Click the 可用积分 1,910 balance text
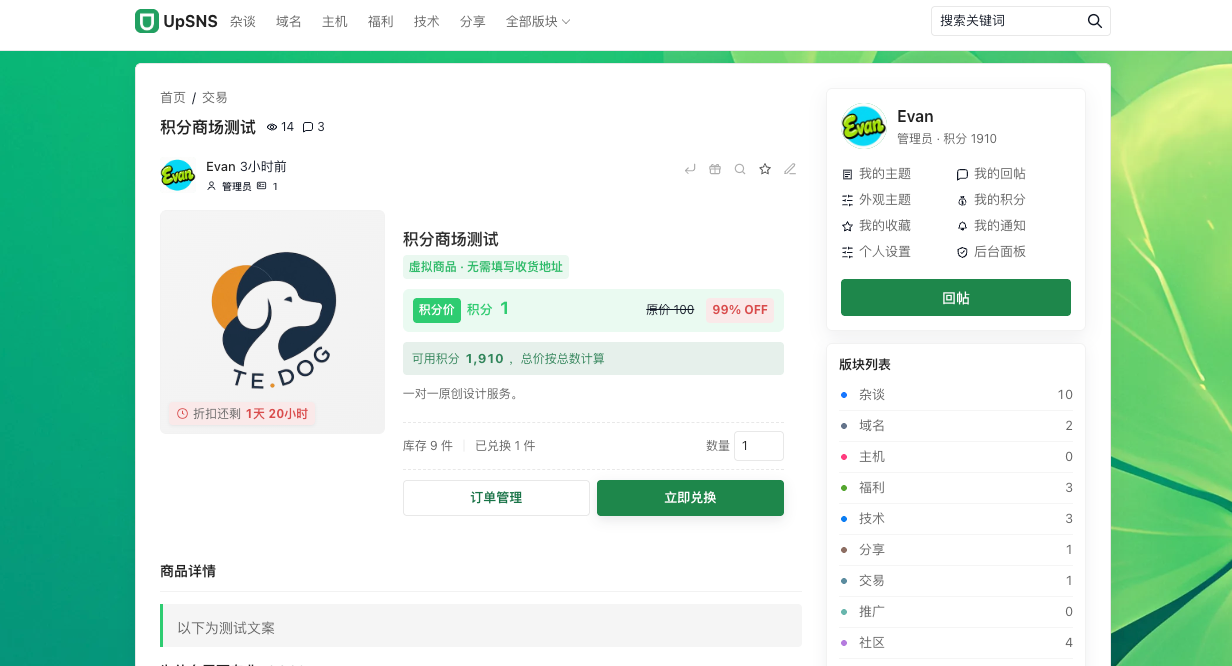Screen dimensions: 1232x666 (458, 358)
